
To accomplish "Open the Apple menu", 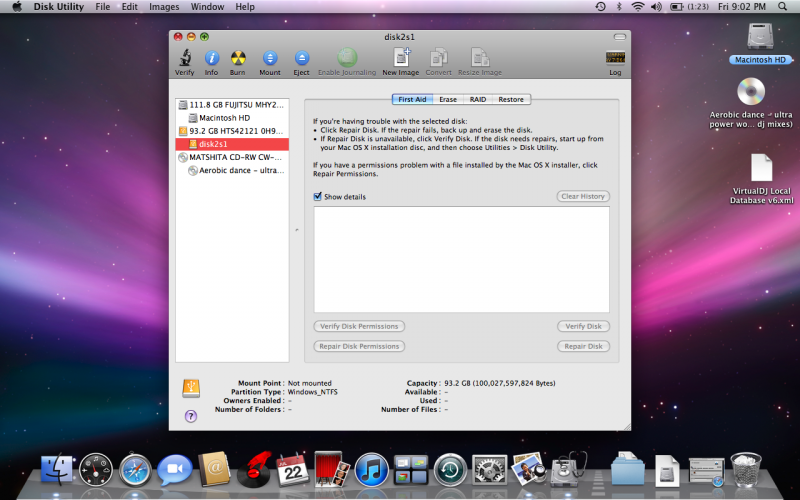I will click(x=17, y=7).
